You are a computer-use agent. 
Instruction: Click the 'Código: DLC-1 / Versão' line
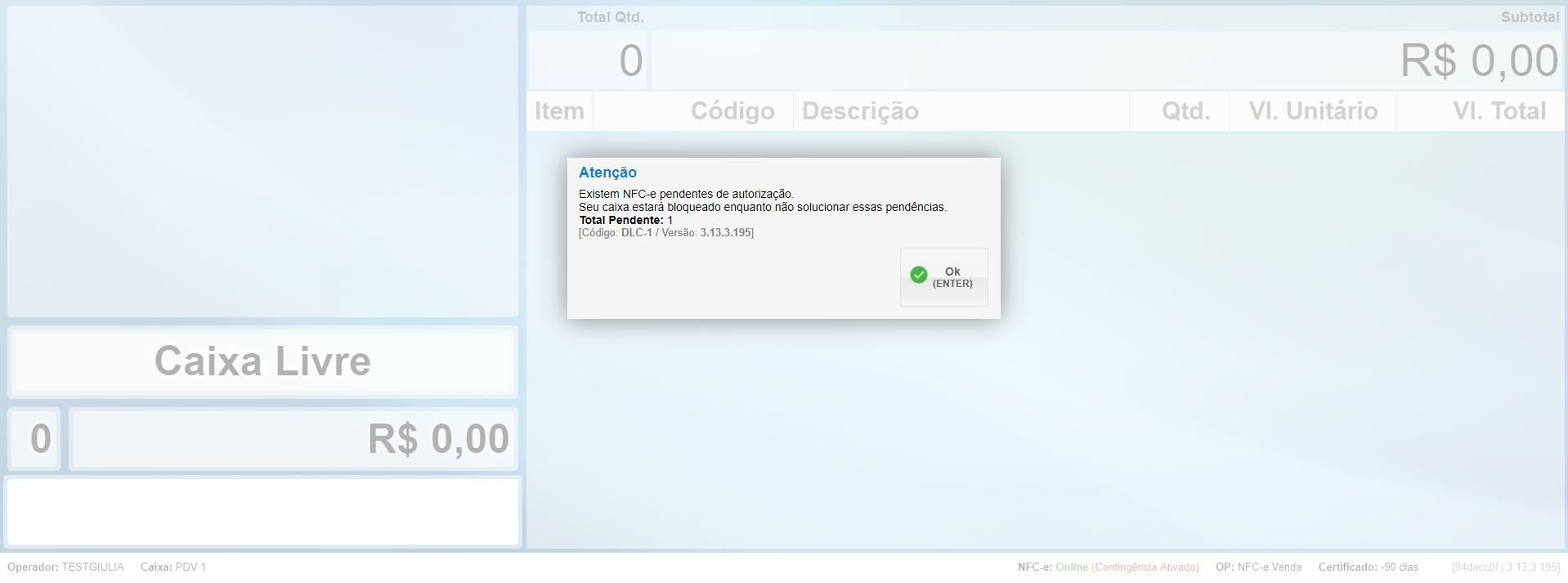(x=666, y=233)
